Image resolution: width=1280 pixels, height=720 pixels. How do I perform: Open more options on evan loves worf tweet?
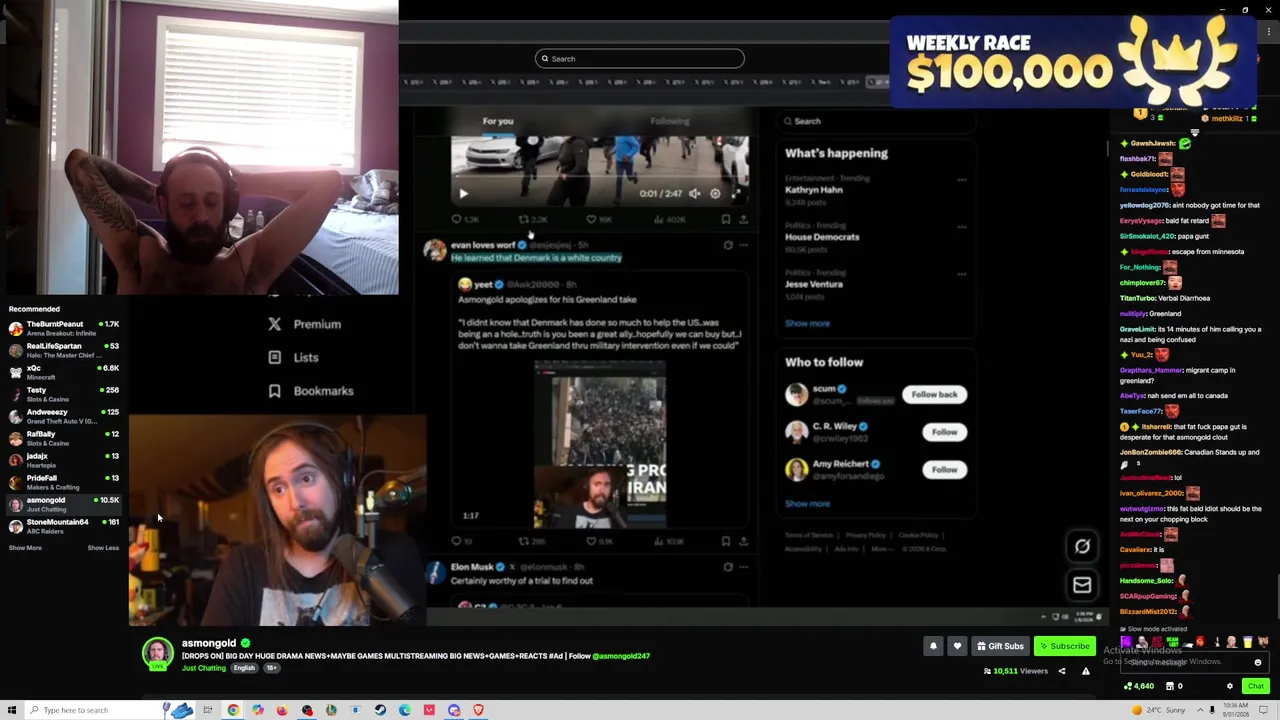point(743,245)
